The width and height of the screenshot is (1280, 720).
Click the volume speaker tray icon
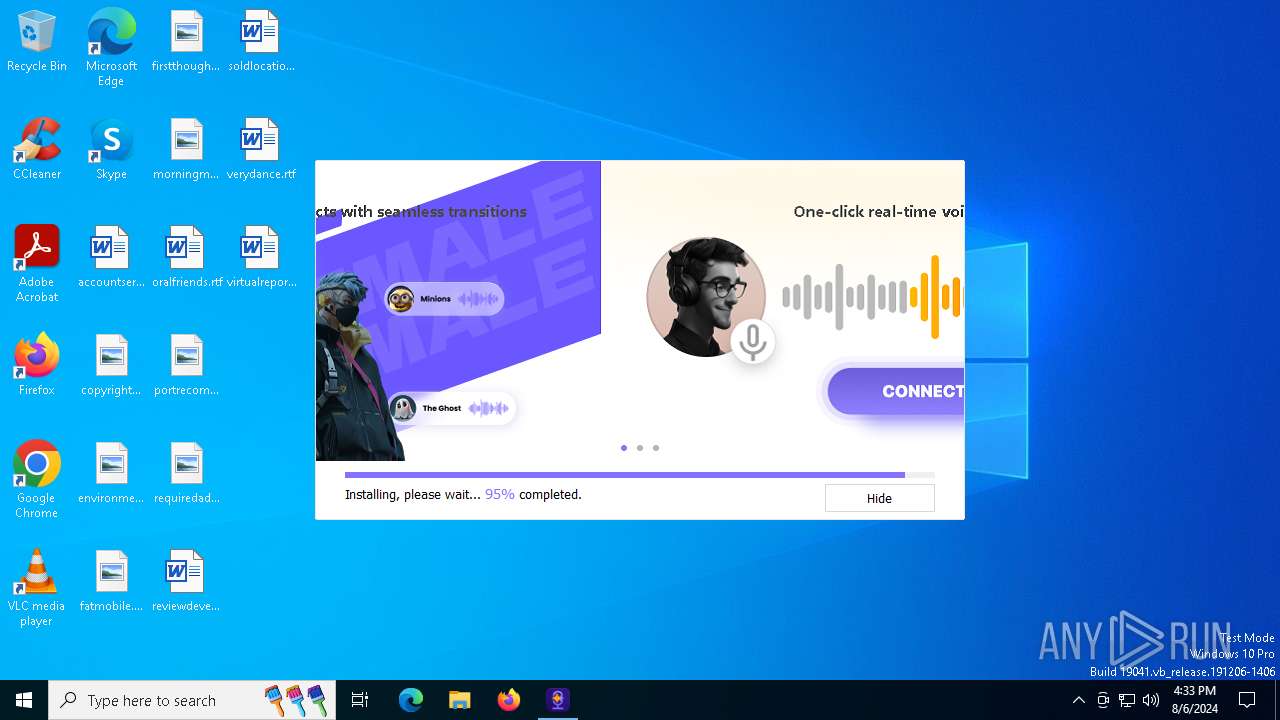(x=1151, y=700)
